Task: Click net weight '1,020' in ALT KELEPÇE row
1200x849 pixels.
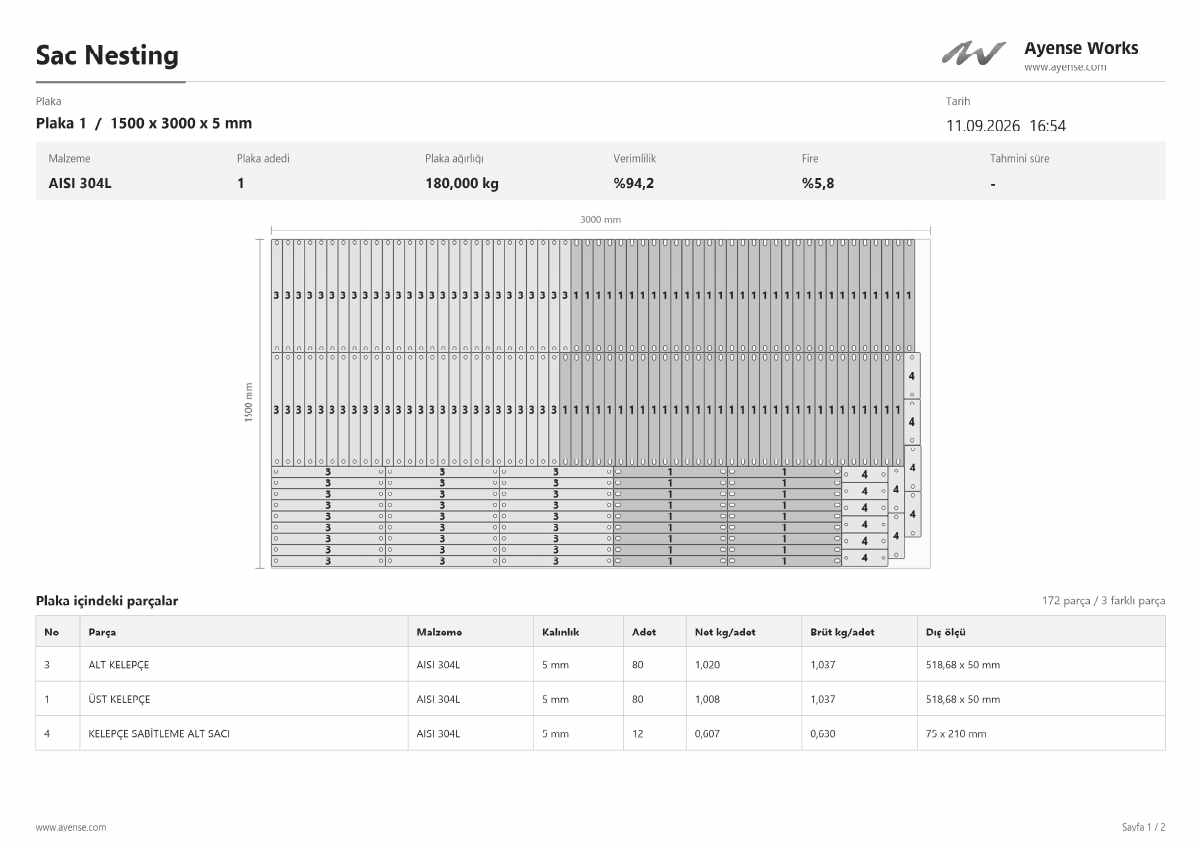Action: coord(707,664)
